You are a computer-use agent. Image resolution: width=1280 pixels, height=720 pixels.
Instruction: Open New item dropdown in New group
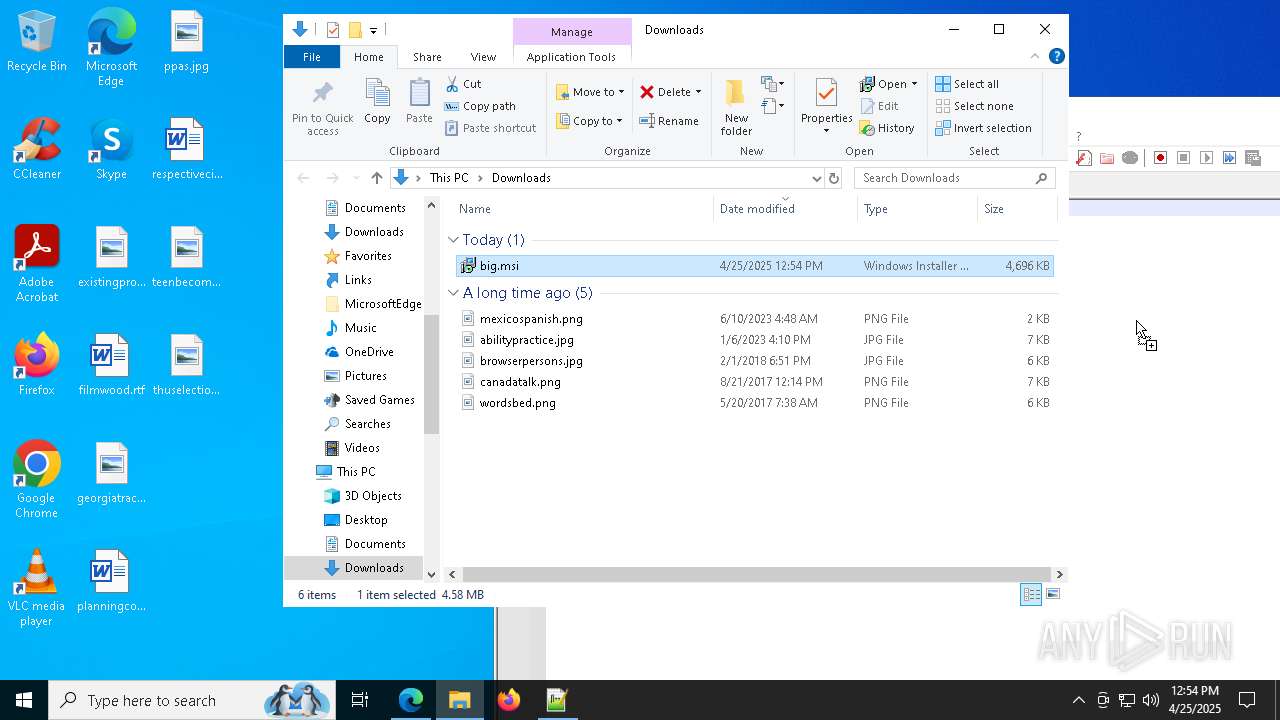[x=773, y=84]
